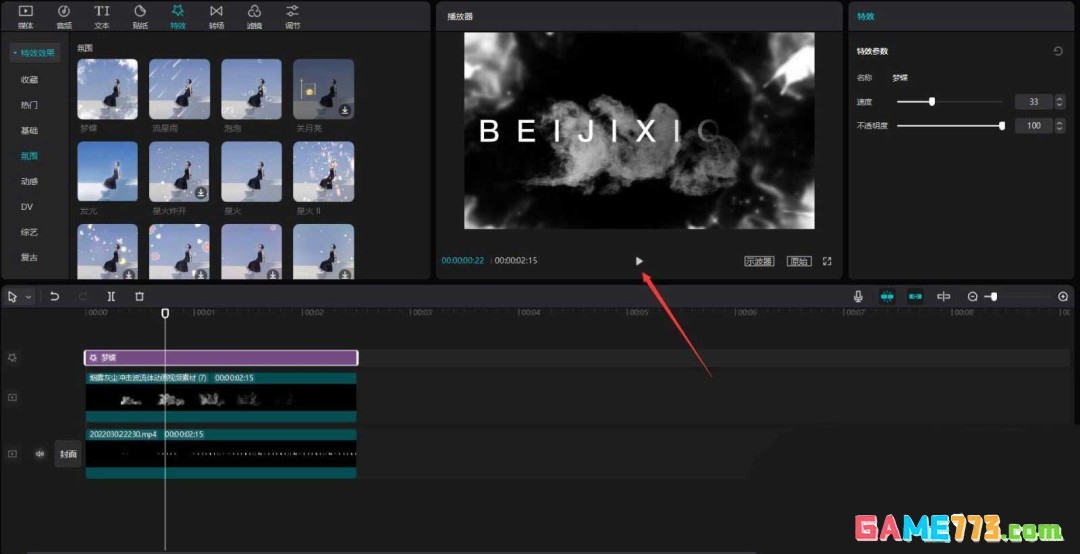
Task: Show the 动感 dynamic effects category
Action: pyautogui.click(x=29, y=181)
